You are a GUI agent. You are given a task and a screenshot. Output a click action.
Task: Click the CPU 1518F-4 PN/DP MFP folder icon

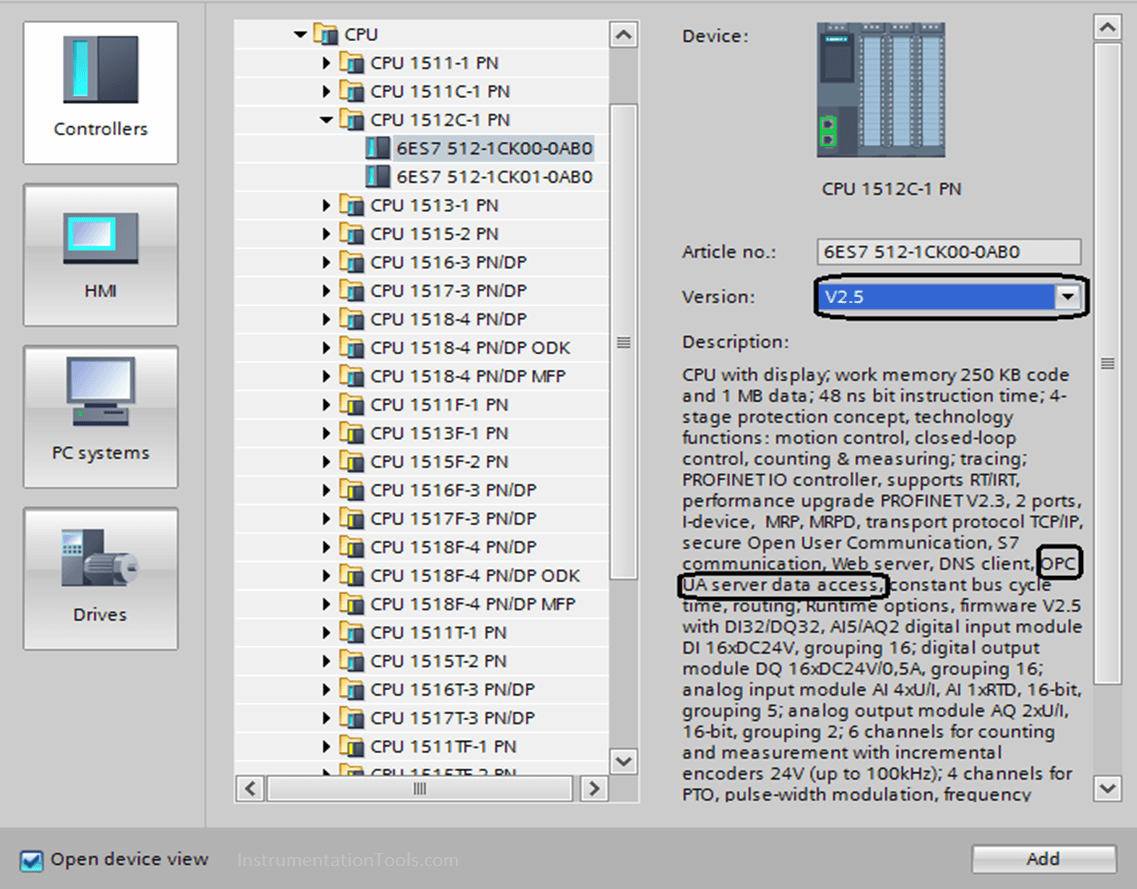tap(352, 604)
